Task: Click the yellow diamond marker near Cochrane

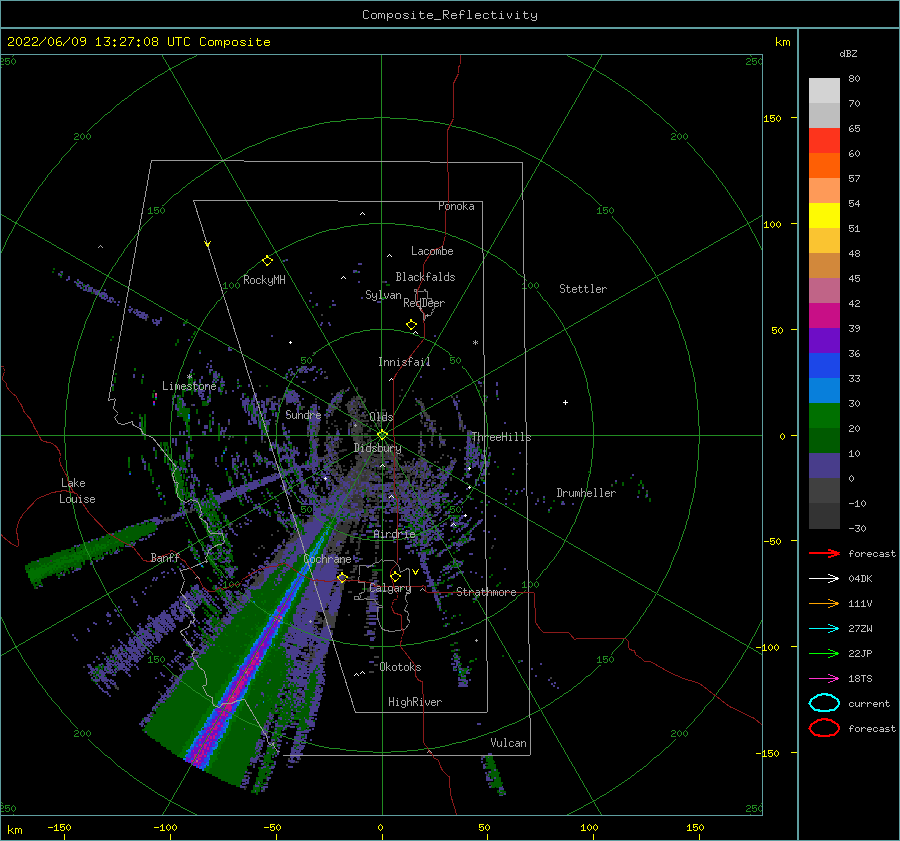Action: [342, 577]
